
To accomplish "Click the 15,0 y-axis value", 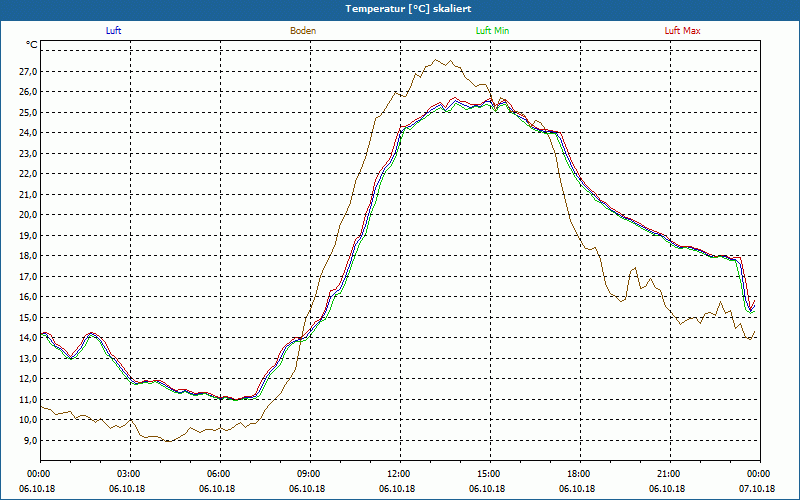I will 28,317.
